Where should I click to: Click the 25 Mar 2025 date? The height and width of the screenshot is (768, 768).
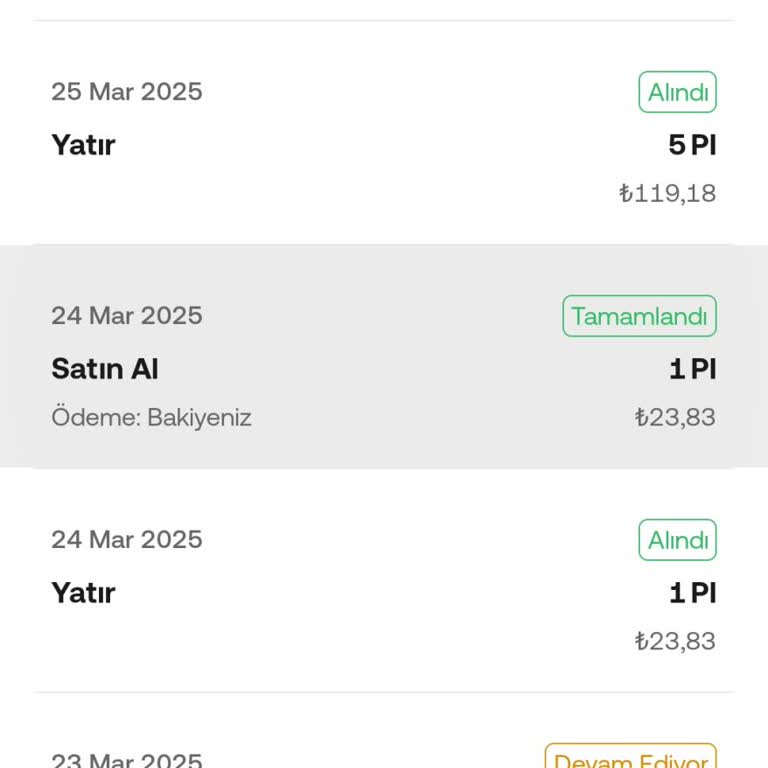[127, 92]
